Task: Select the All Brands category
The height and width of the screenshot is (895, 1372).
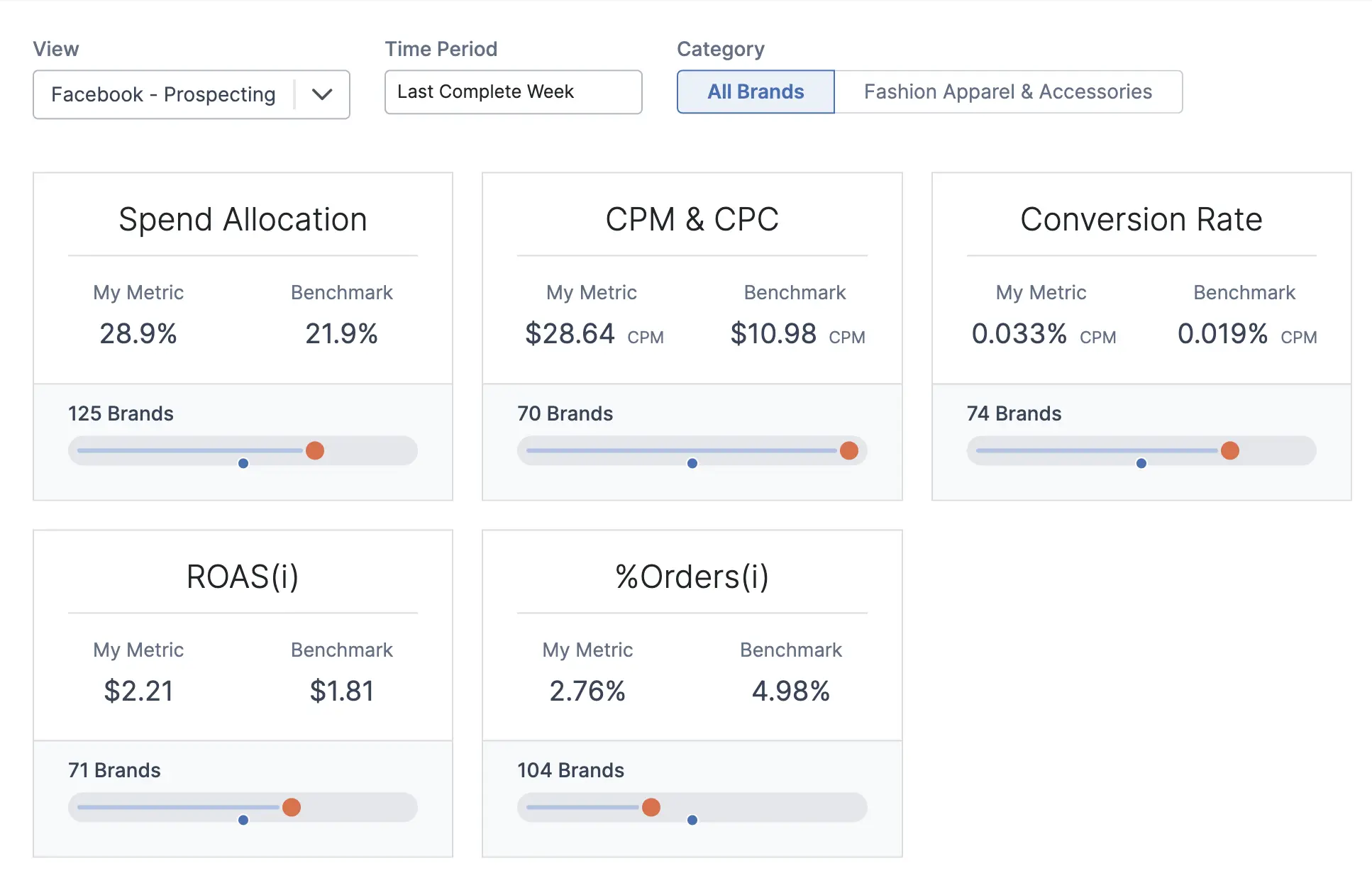Action: tap(756, 91)
